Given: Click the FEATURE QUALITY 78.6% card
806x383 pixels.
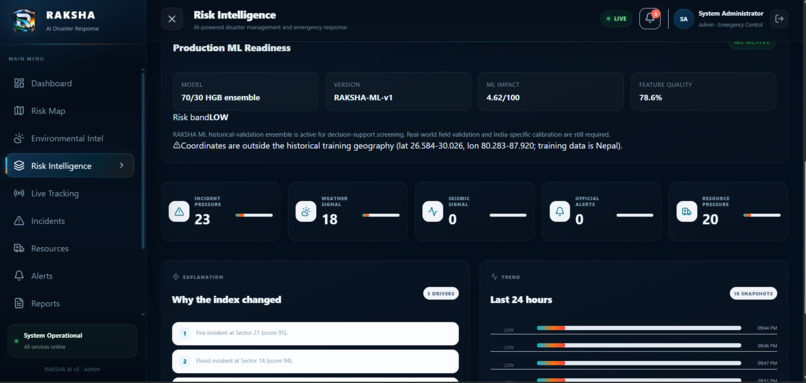Looking at the screenshot, I should [703, 92].
